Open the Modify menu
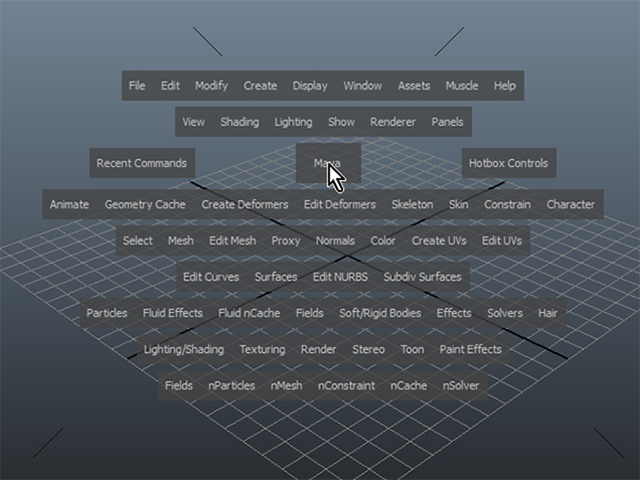The image size is (640, 480). point(211,86)
